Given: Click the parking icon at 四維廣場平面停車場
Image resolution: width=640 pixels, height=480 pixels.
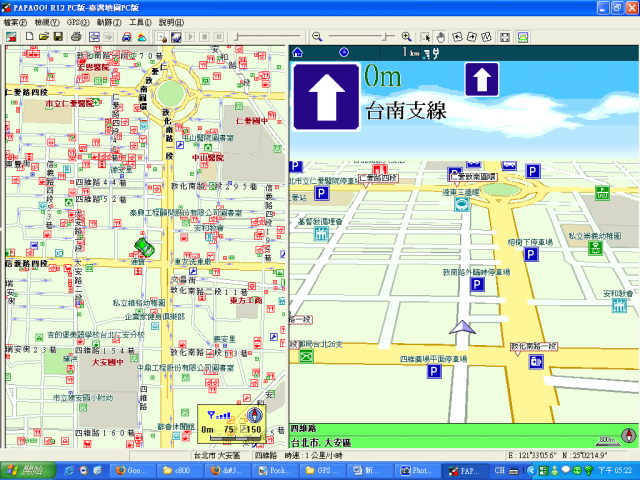Looking at the screenshot, I should pos(434,371).
